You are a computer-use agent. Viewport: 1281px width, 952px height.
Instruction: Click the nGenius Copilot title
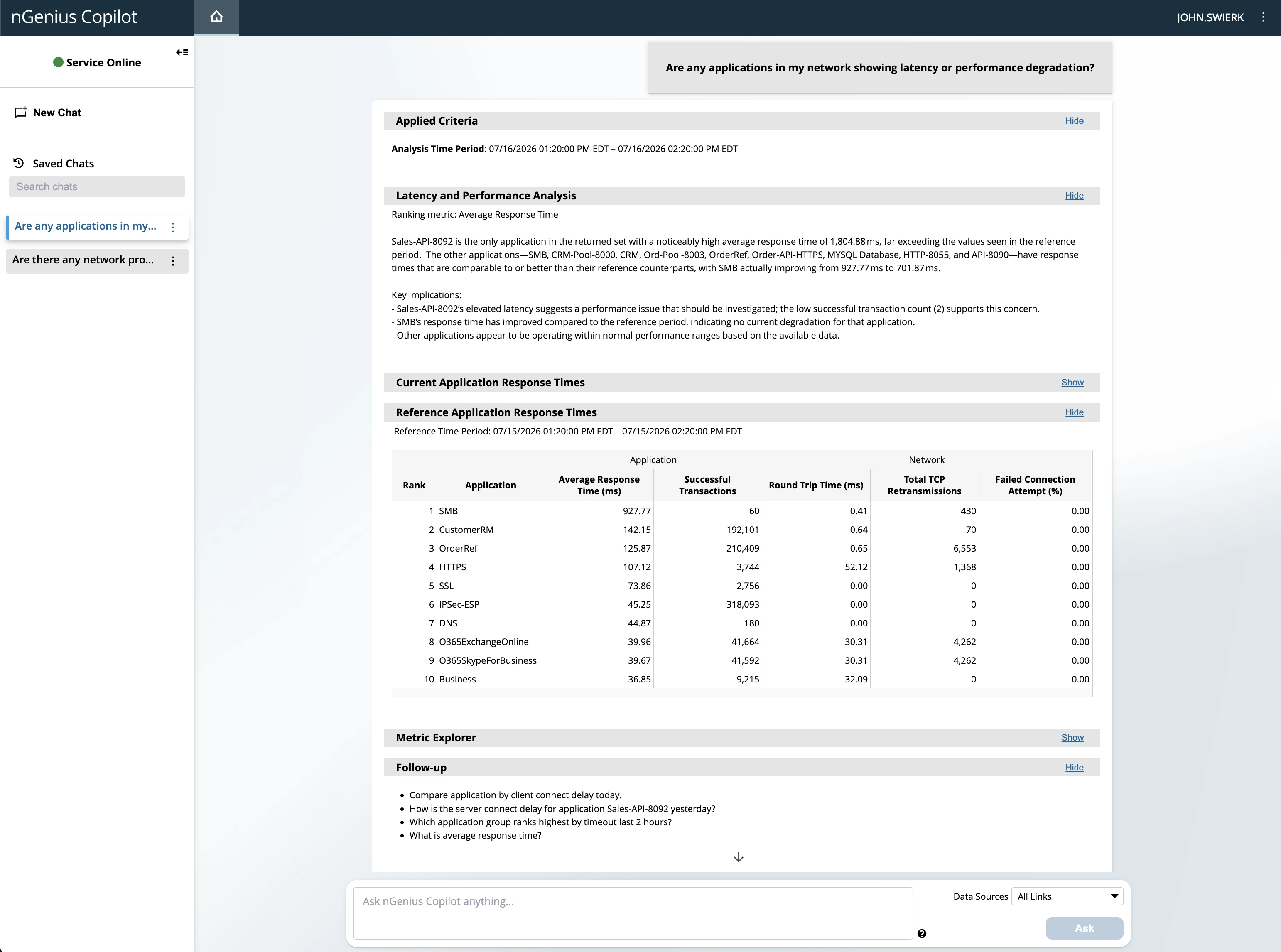pos(74,17)
